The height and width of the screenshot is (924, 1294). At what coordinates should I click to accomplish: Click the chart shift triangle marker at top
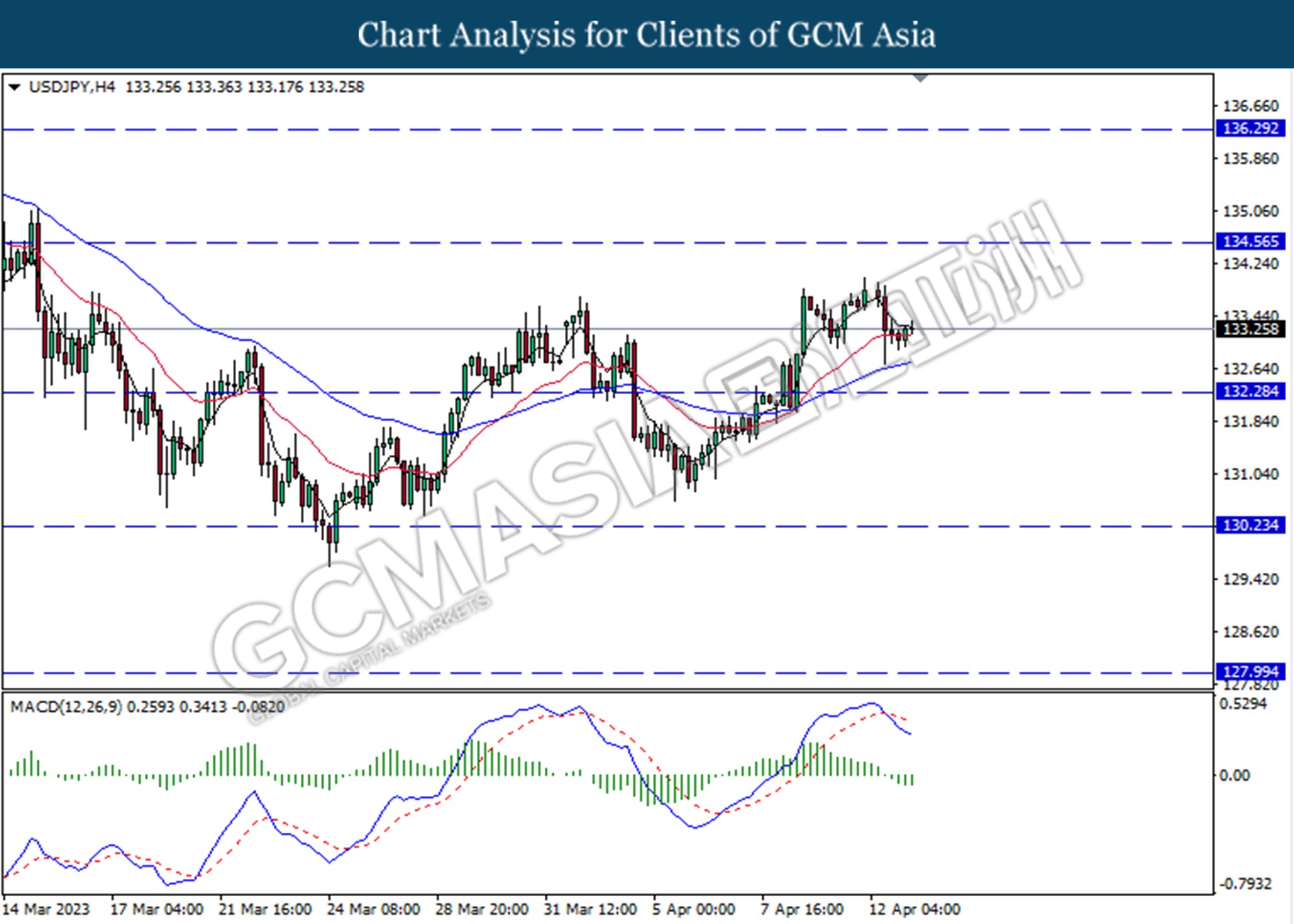click(x=920, y=78)
